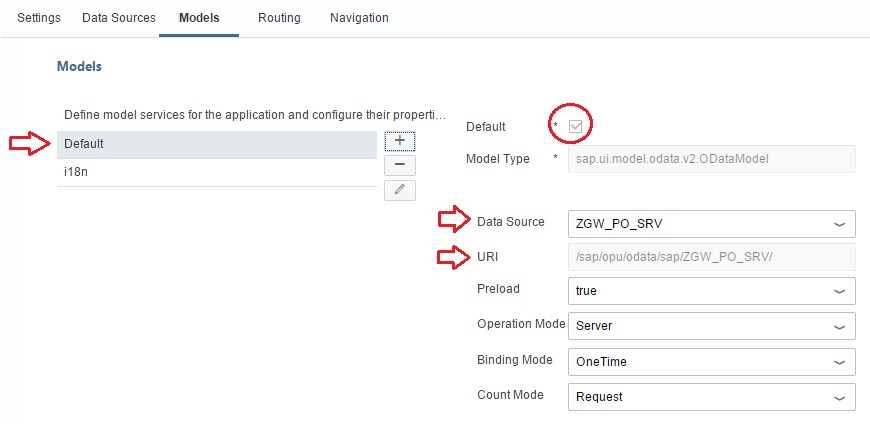Open the Data Source dropdown arrow

pos(839,224)
